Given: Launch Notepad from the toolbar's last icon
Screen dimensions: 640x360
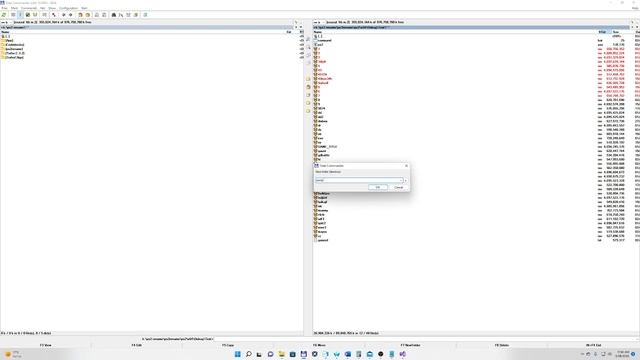Looking at the screenshot, I should pyautogui.click(x=145, y=15).
